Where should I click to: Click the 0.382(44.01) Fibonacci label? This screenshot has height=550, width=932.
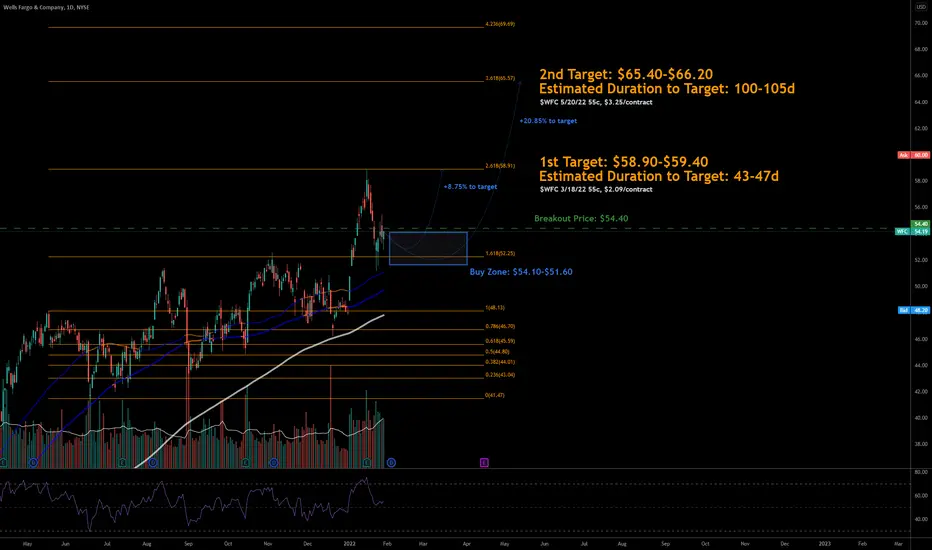click(500, 362)
